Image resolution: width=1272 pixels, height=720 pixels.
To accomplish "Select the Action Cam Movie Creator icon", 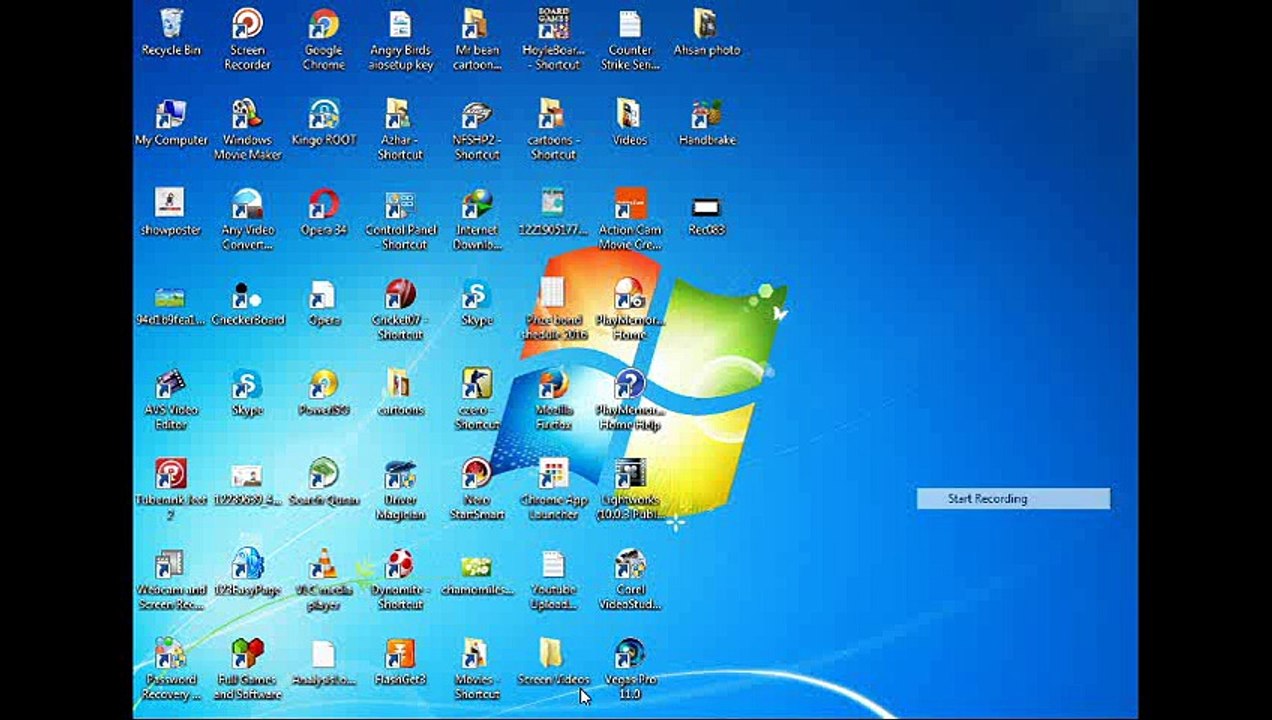I will click(x=630, y=219).
